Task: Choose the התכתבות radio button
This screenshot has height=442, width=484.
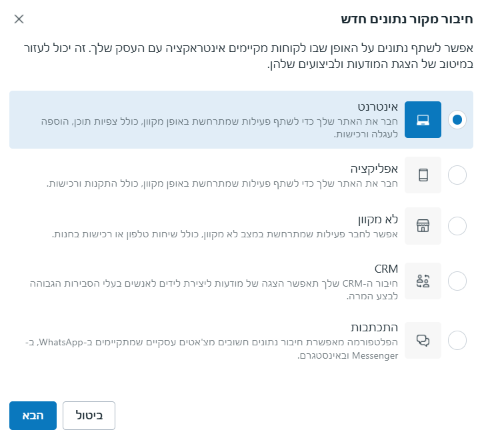Action: 457,340
